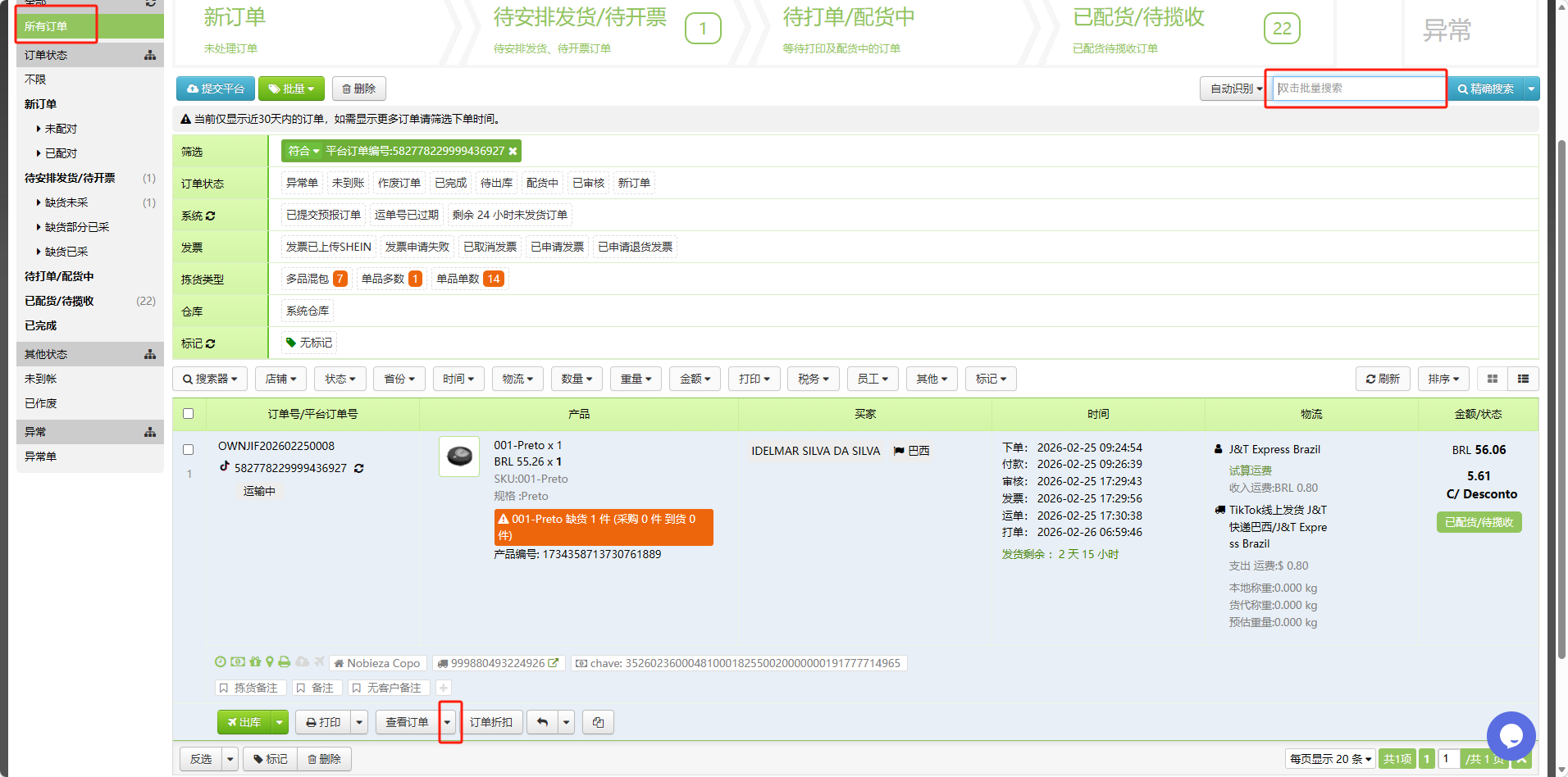
Task: Click the refresh icon beside platform order number
Action: tap(359, 468)
